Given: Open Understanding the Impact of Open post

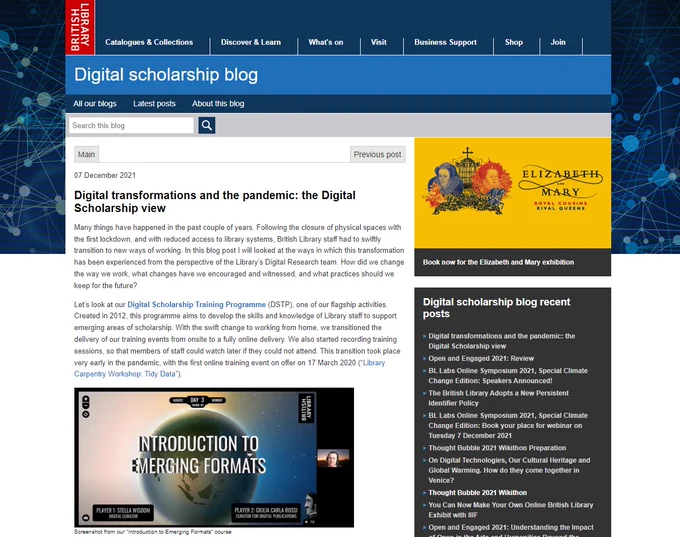Looking at the screenshot, I should [x=511, y=530].
